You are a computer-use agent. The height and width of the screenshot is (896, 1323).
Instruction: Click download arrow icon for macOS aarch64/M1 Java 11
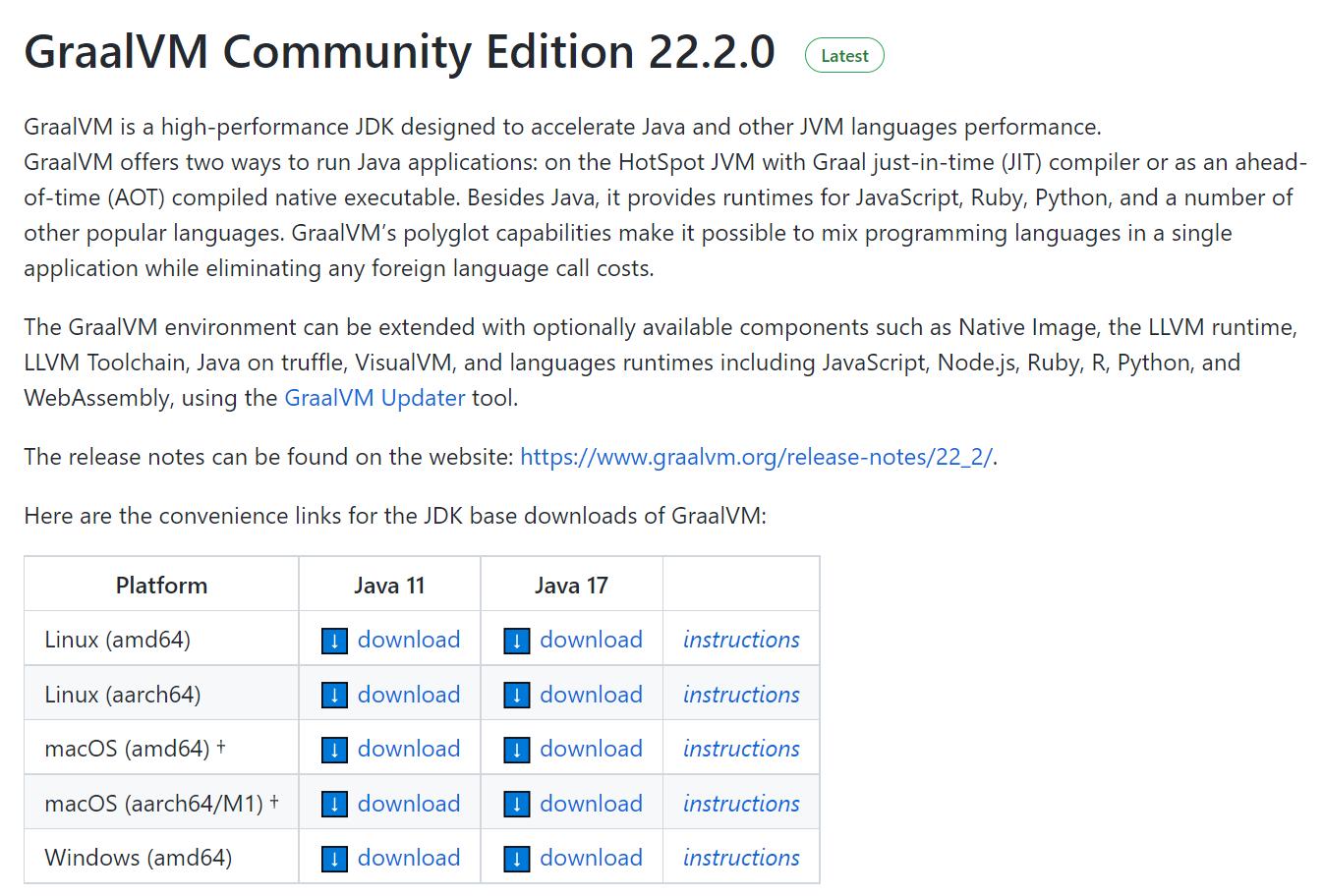pos(334,805)
